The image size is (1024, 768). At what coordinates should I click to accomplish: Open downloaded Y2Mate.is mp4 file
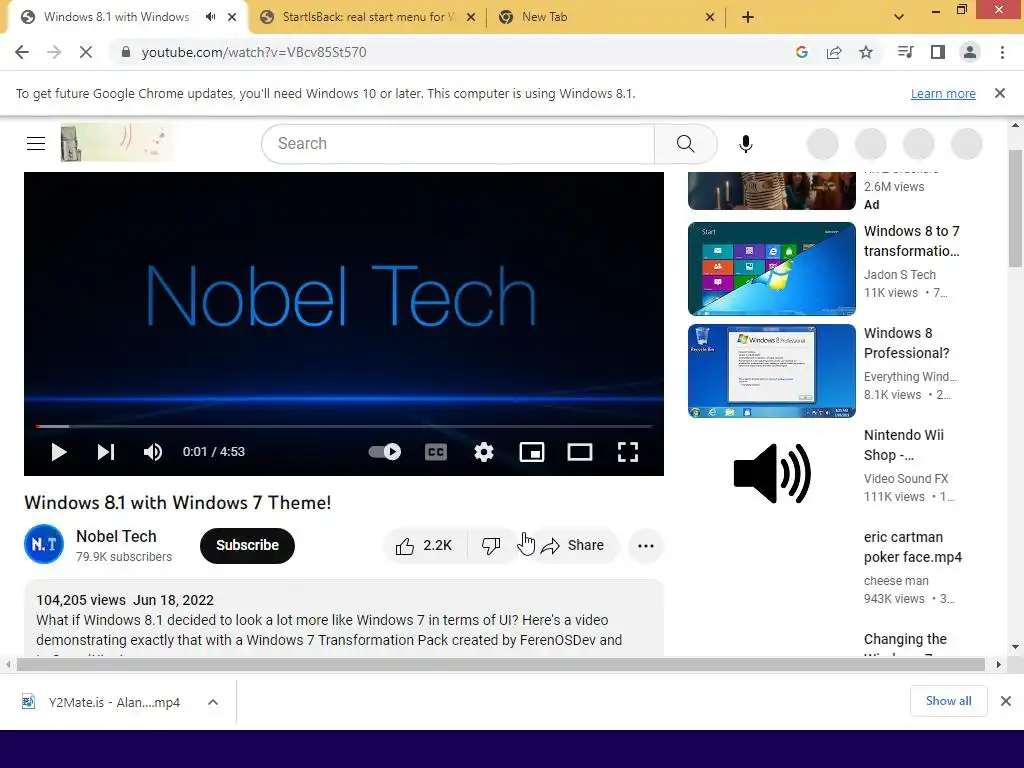(101, 703)
